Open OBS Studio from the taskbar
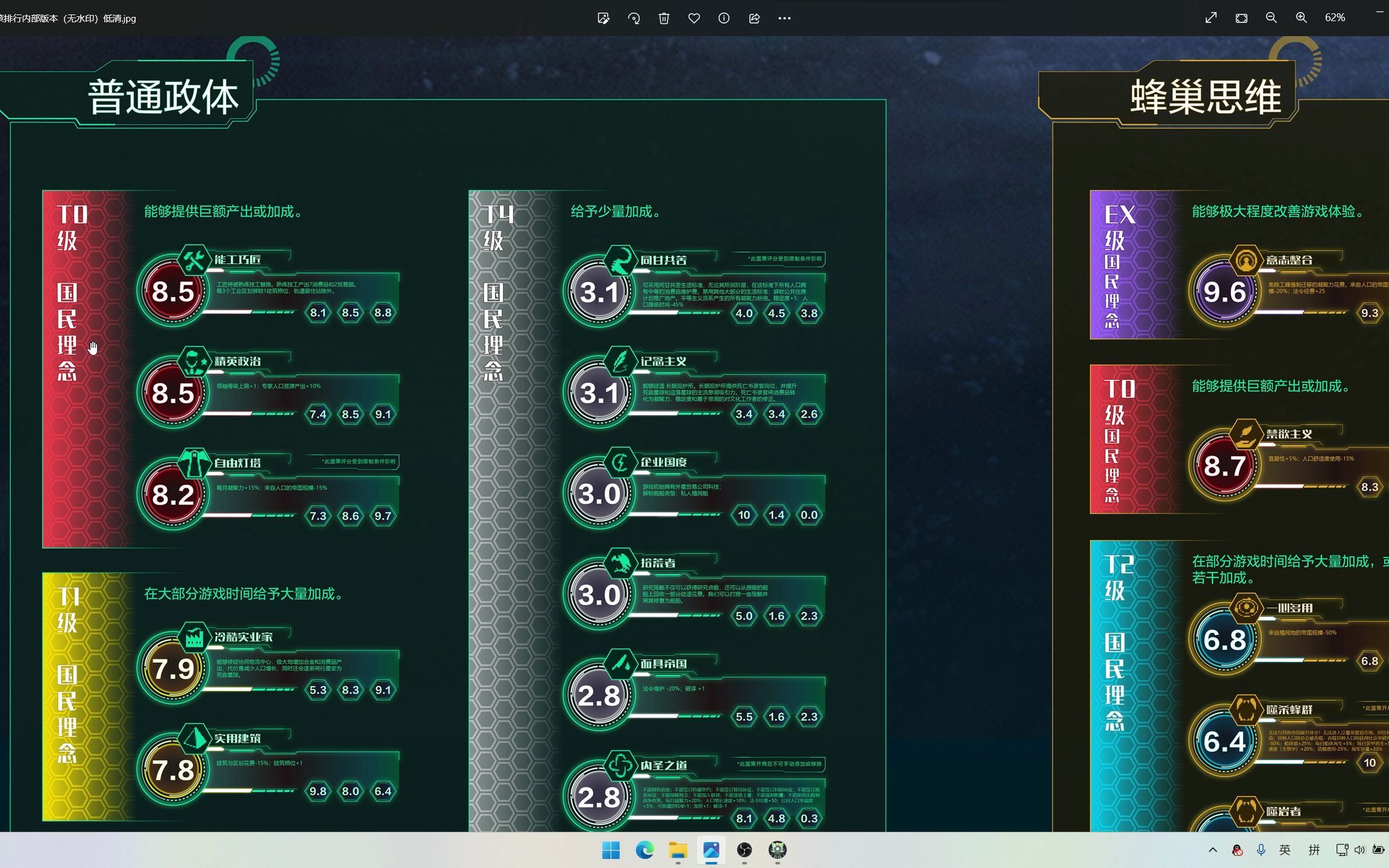 745,850
